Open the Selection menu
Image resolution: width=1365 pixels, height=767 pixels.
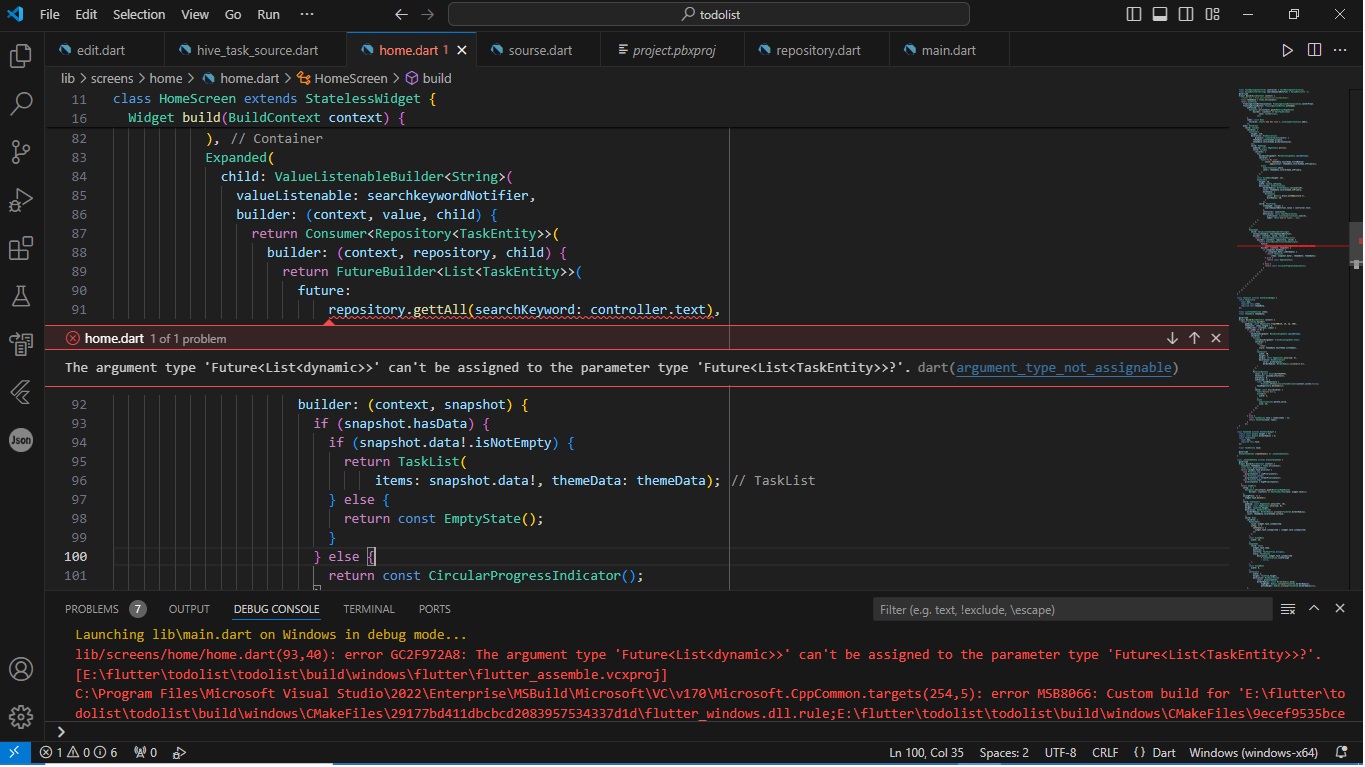[139, 15]
